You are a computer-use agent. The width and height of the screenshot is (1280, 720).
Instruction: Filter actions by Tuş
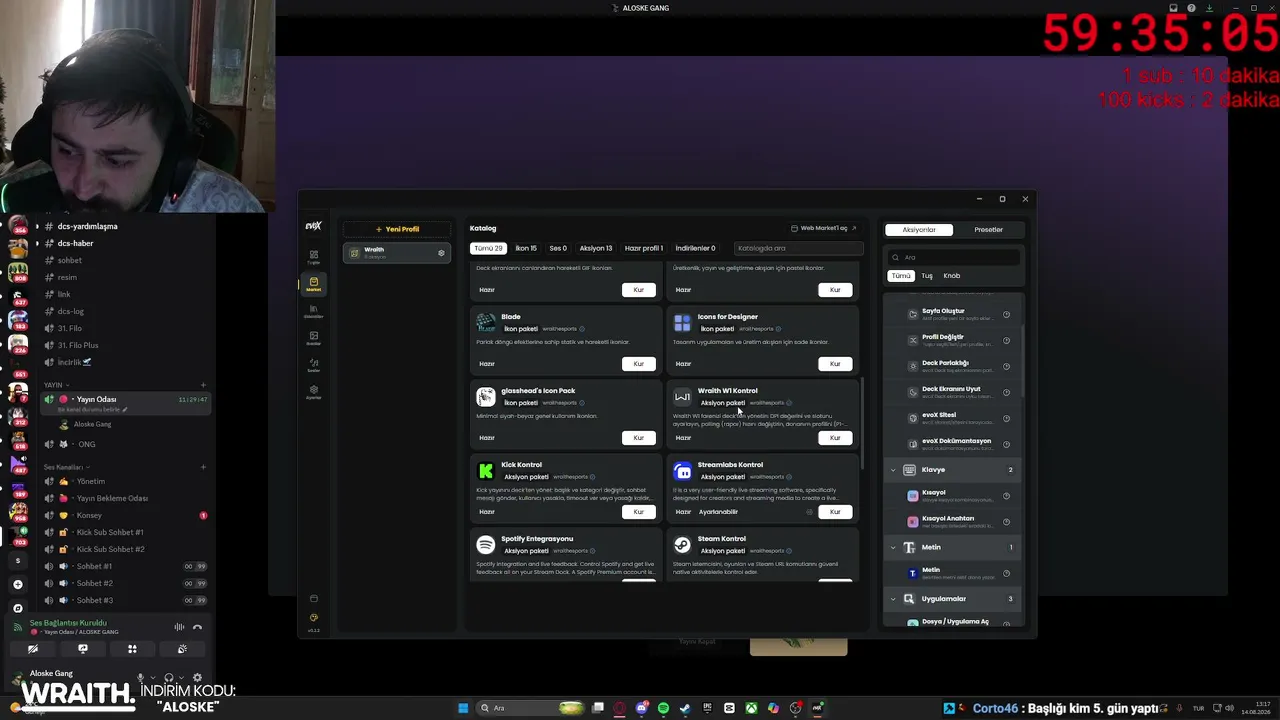pos(927,276)
